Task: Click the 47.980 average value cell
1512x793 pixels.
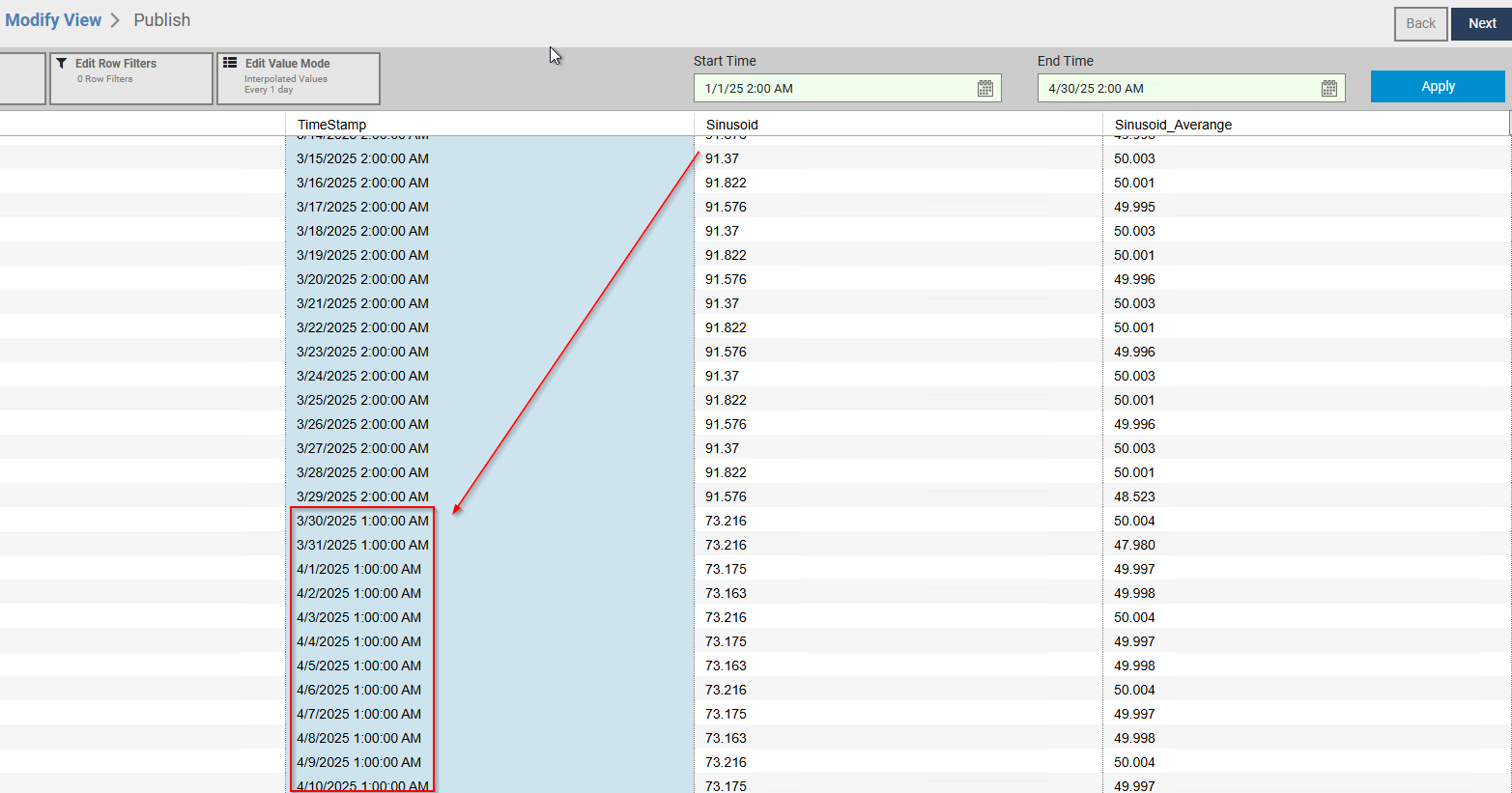Action: [x=1134, y=545]
